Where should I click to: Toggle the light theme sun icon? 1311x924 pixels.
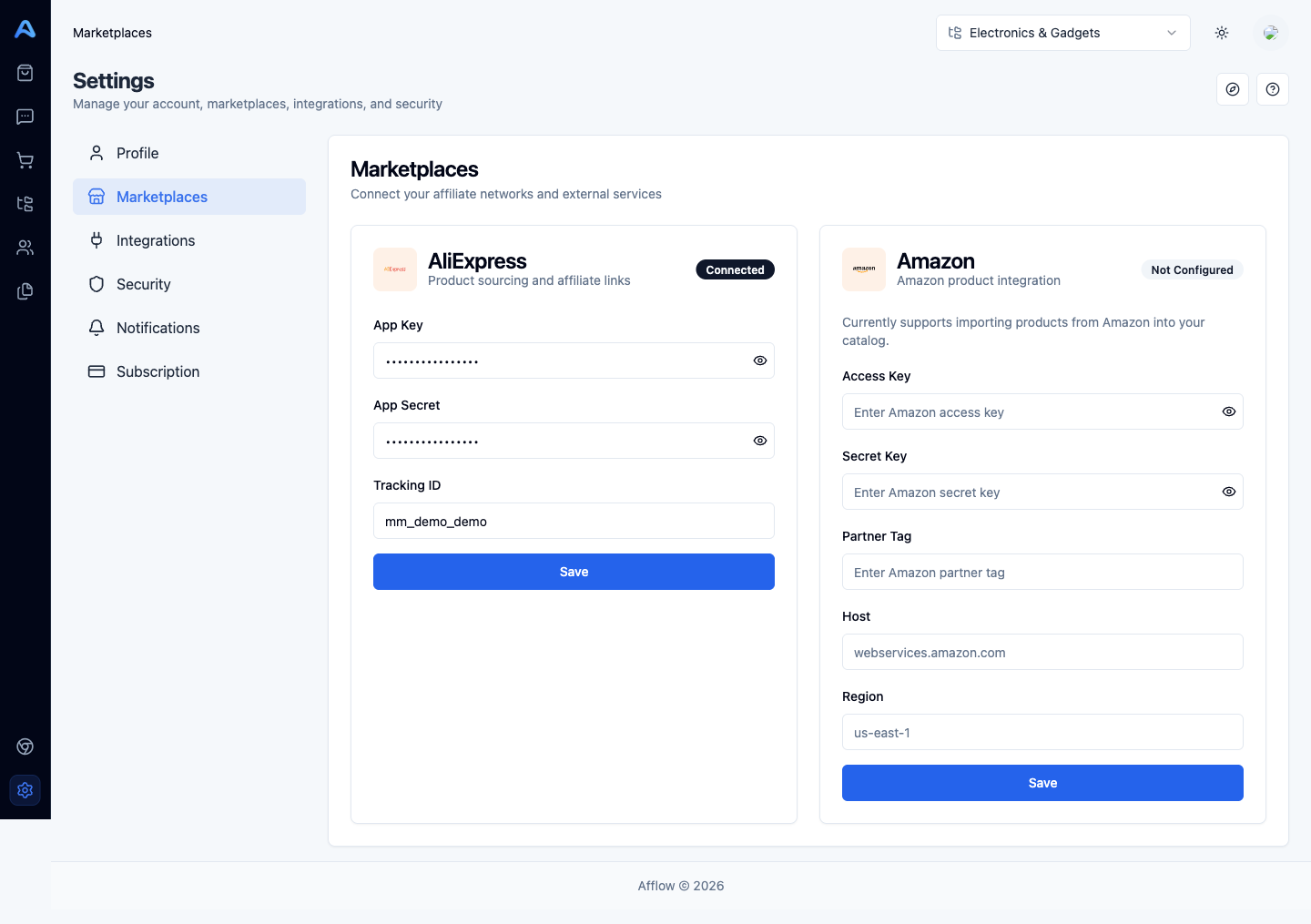coord(1222,33)
